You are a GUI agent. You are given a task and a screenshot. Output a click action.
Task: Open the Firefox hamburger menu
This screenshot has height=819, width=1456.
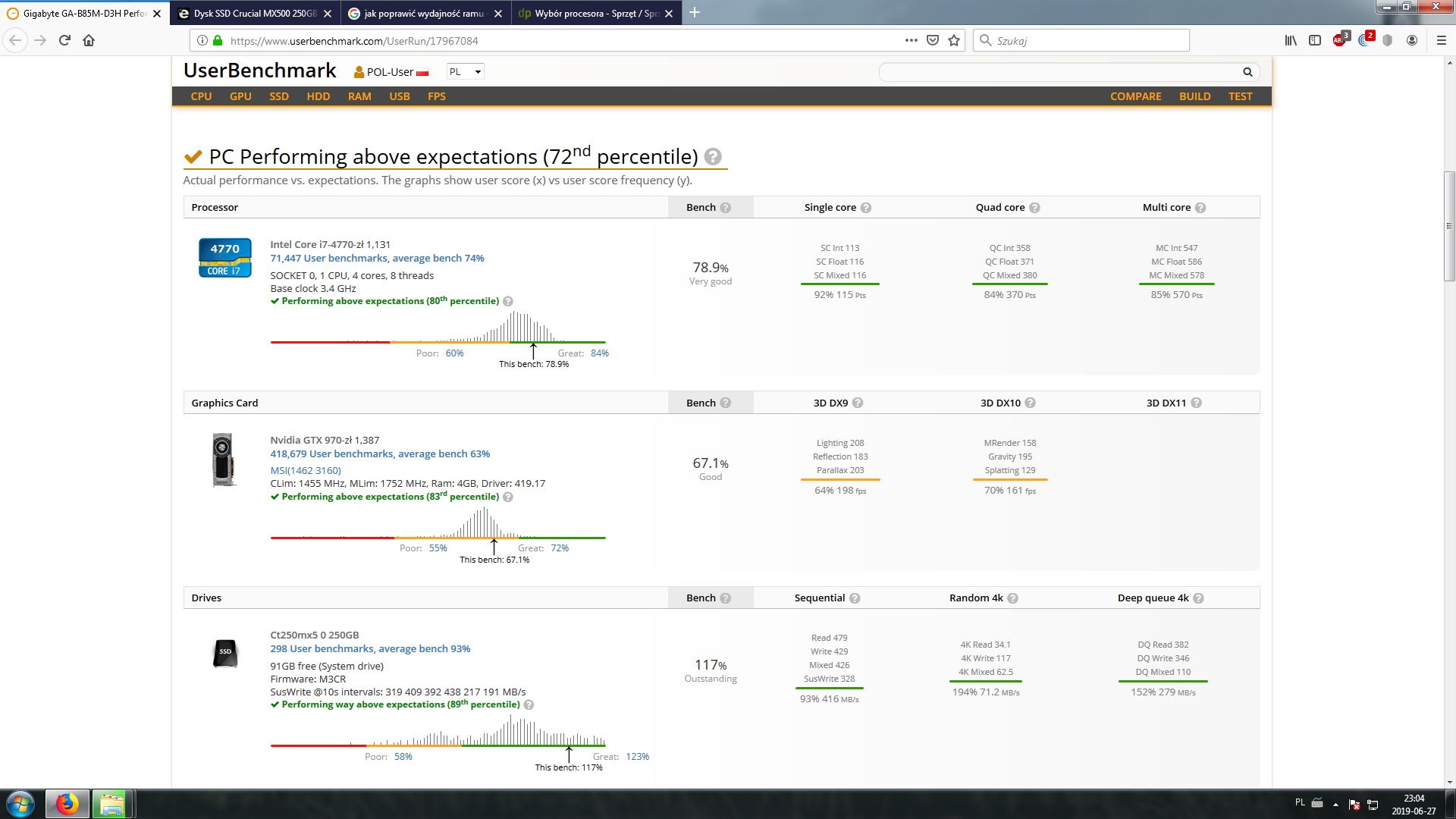pyautogui.click(x=1442, y=40)
